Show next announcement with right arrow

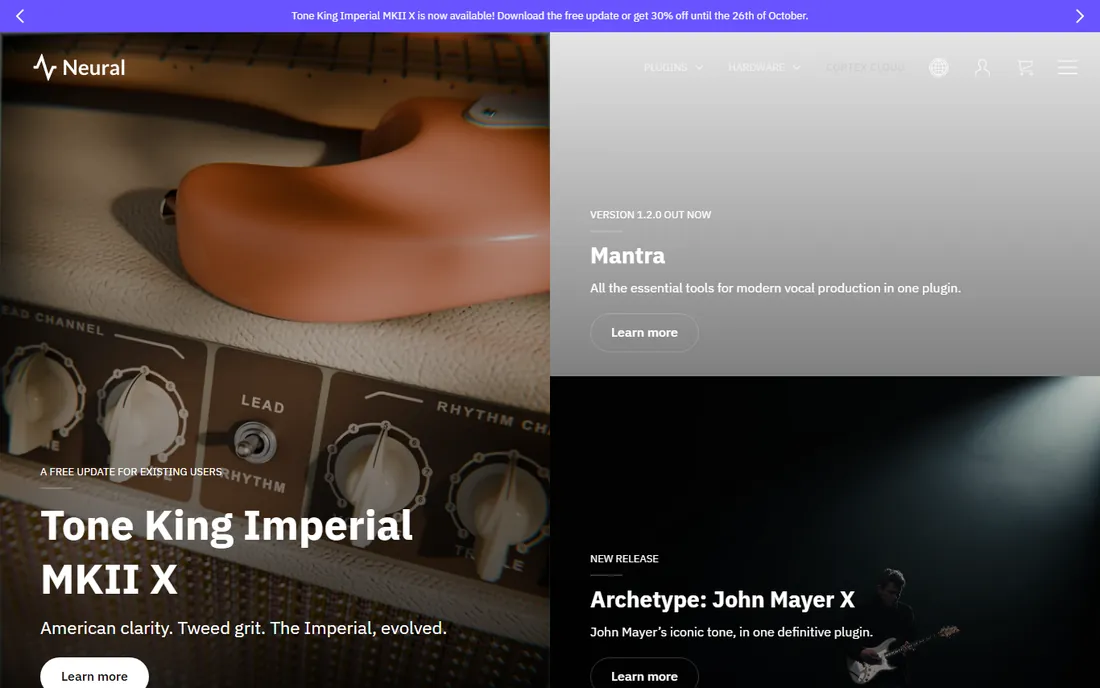[1080, 16]
